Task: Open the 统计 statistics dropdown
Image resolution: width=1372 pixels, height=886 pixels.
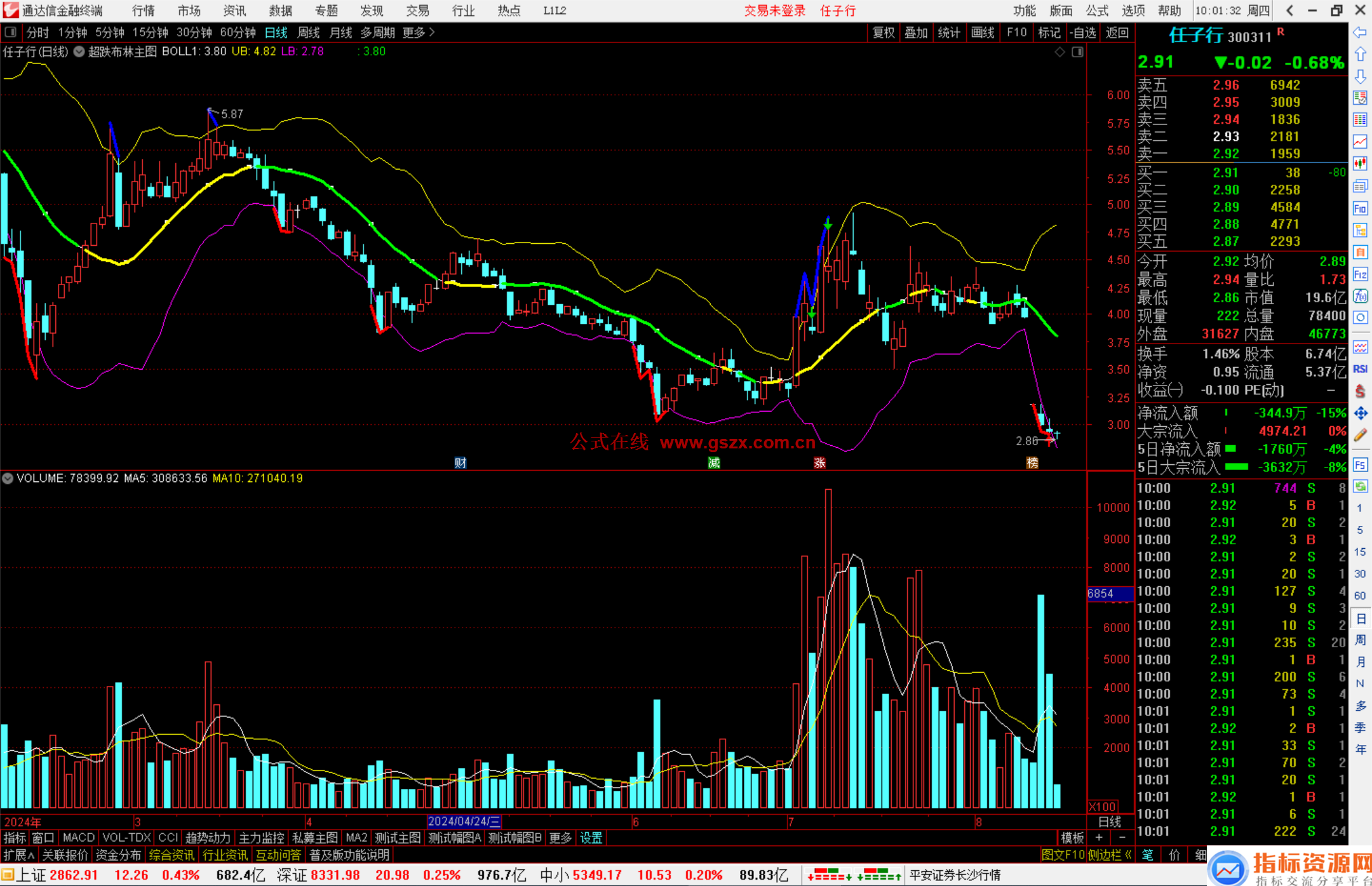Action: pos(949,32)
